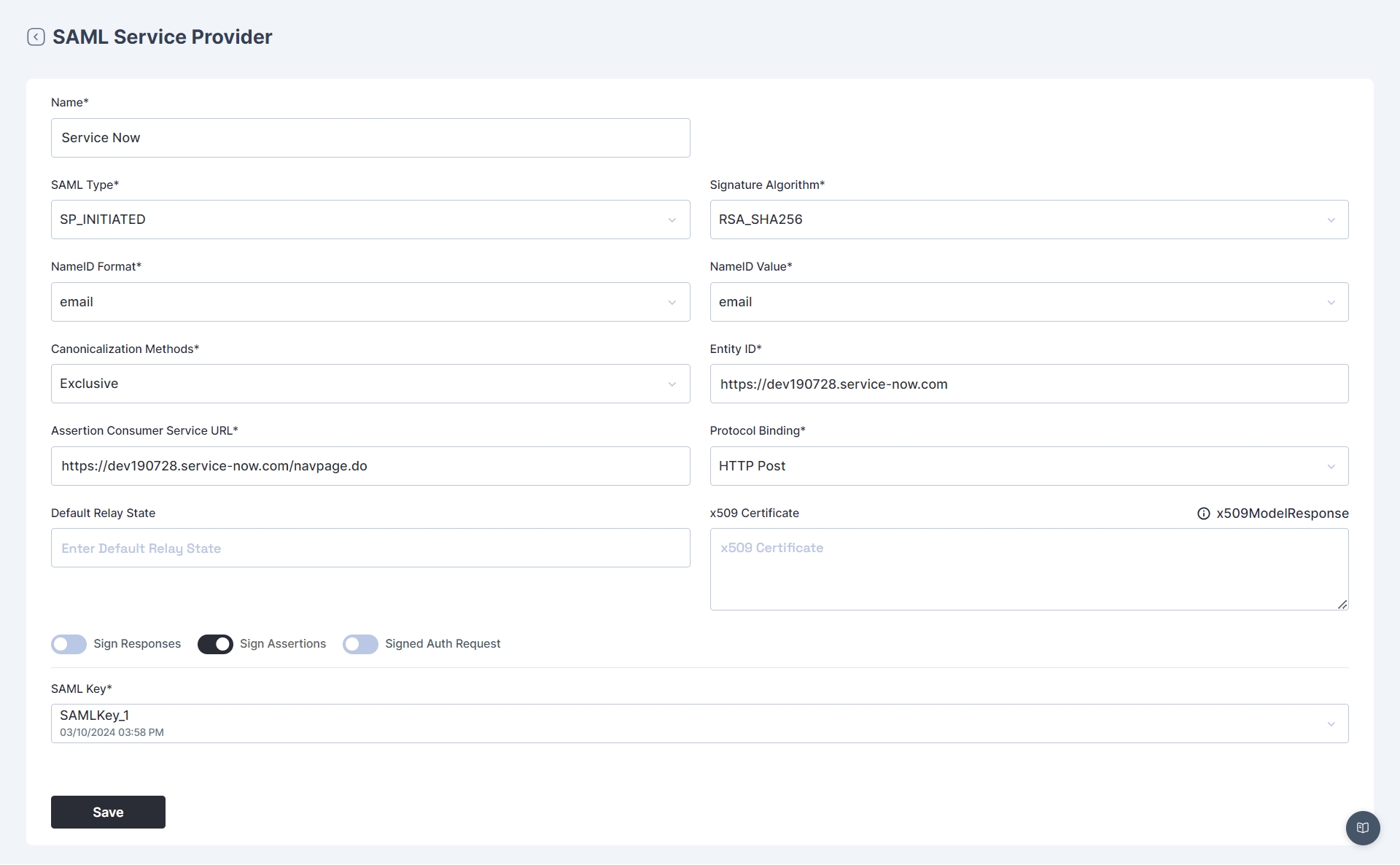Click the back arrow icon beside the title

point(36,37)
